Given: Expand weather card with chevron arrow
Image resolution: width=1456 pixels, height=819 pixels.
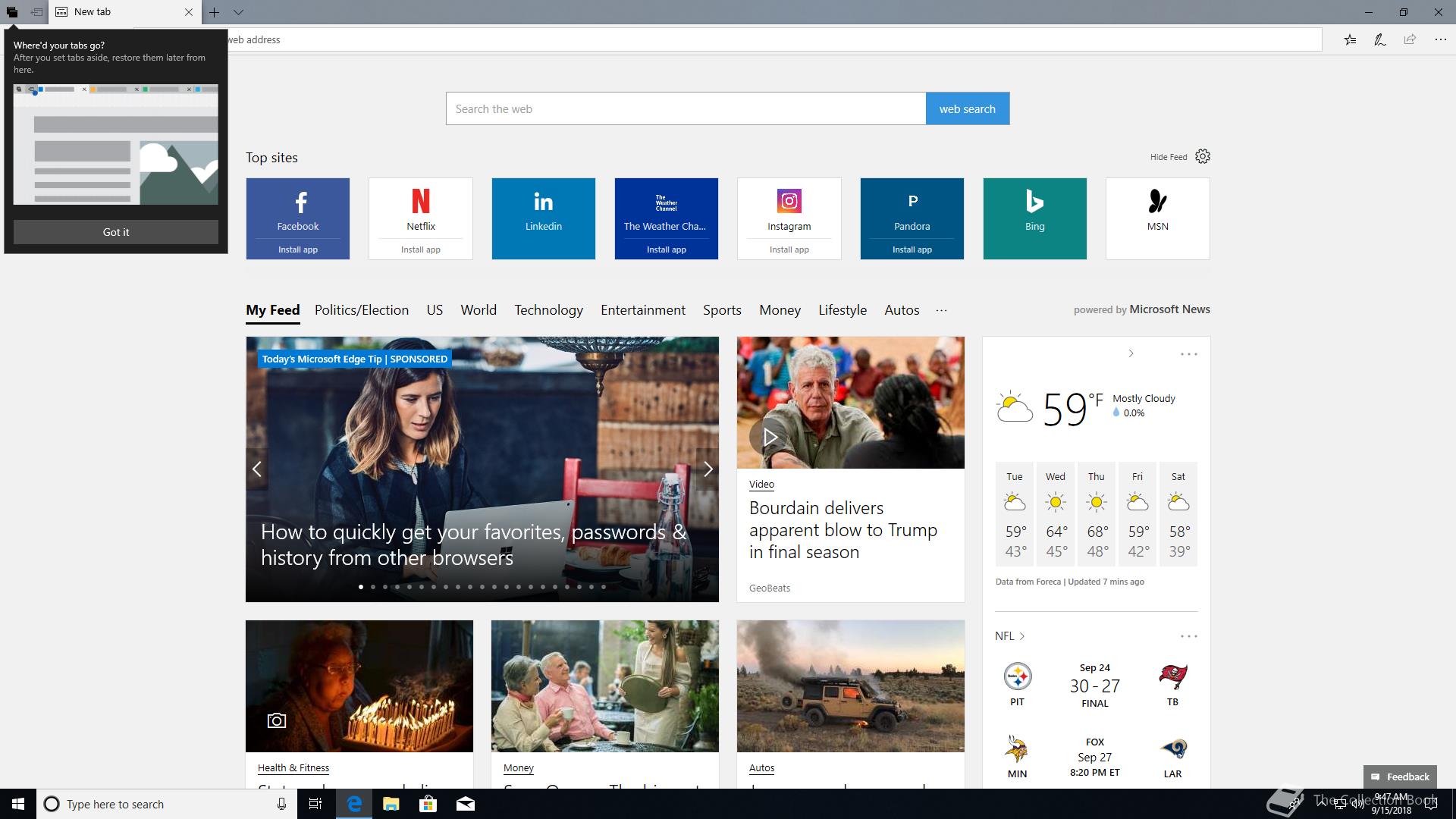Looking at the screenshot, I should point(1131,353).
